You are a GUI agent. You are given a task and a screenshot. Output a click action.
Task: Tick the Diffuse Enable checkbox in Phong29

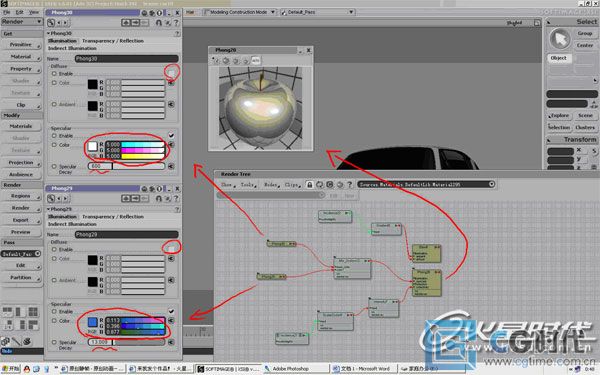click(x=171, y=249)
